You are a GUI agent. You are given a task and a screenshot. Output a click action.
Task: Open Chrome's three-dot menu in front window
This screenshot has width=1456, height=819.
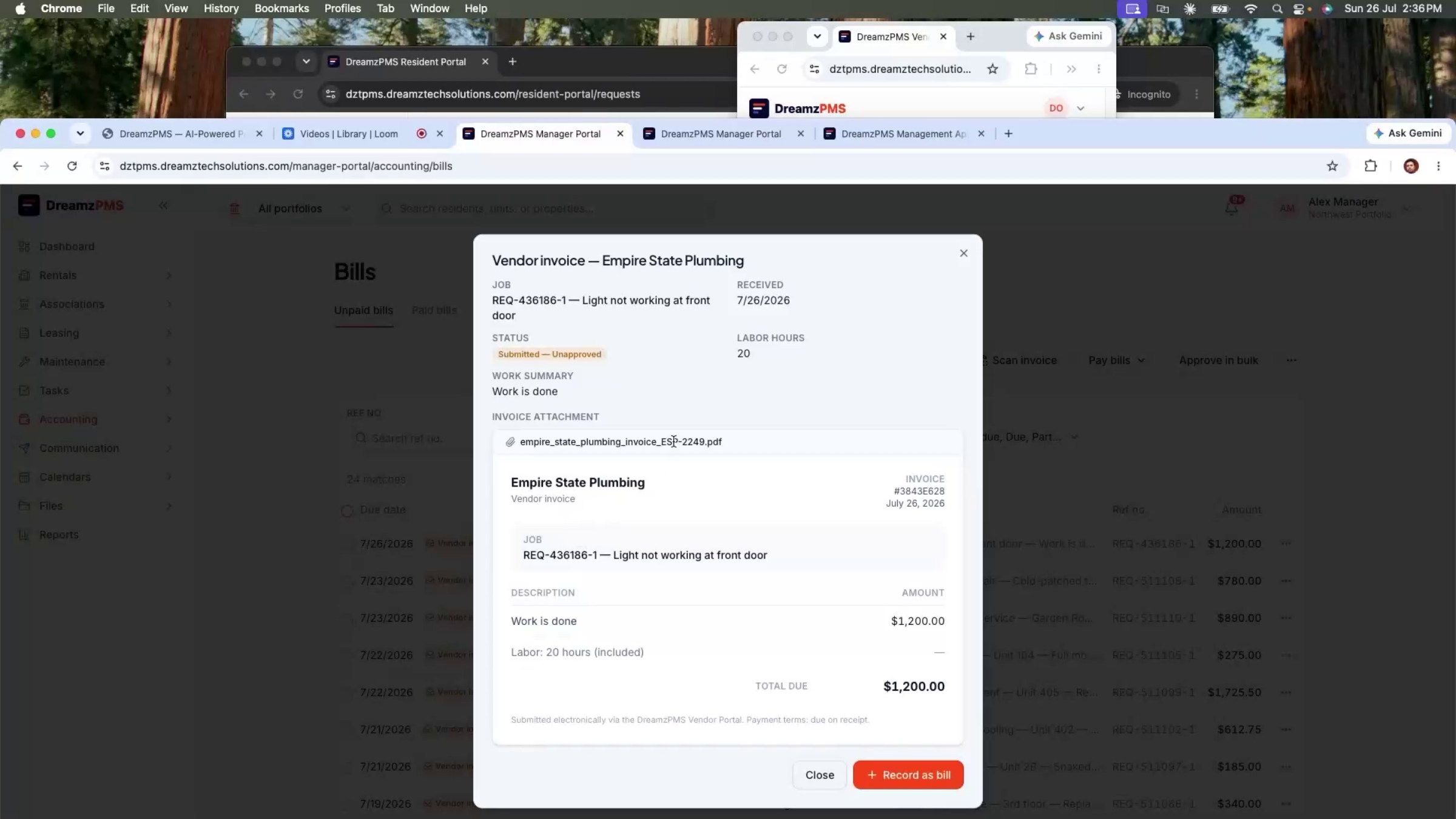click(1438, 166)
